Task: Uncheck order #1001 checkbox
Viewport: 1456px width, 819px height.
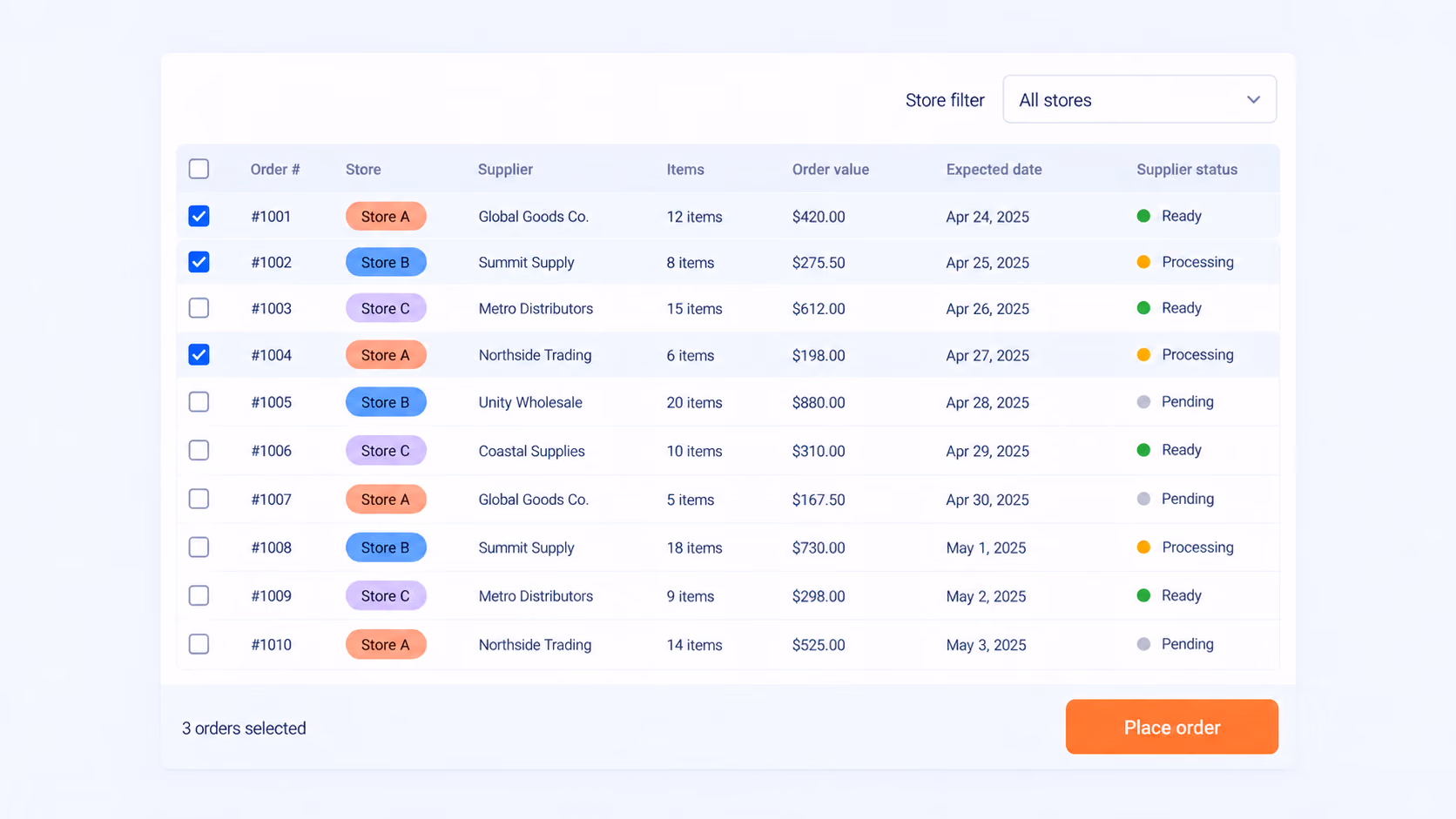Action: 199,216
